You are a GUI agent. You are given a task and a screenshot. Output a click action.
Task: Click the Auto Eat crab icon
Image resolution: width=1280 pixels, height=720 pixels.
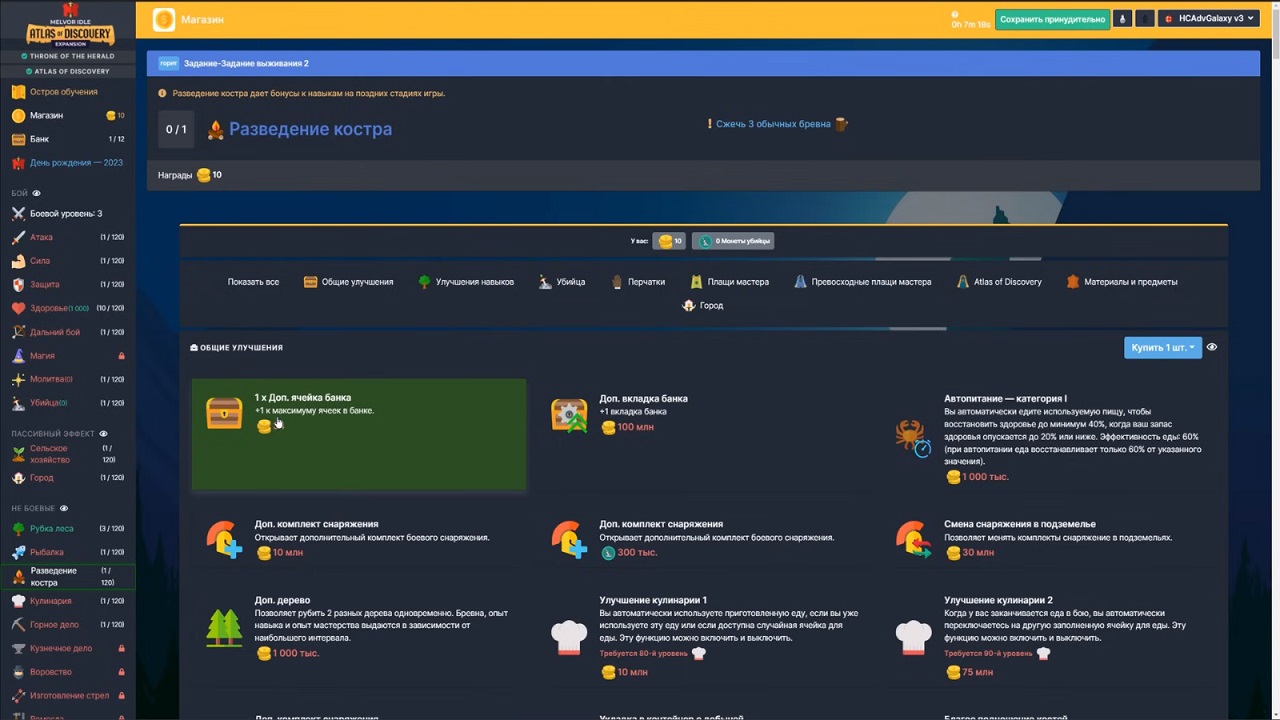coord(913,437)
